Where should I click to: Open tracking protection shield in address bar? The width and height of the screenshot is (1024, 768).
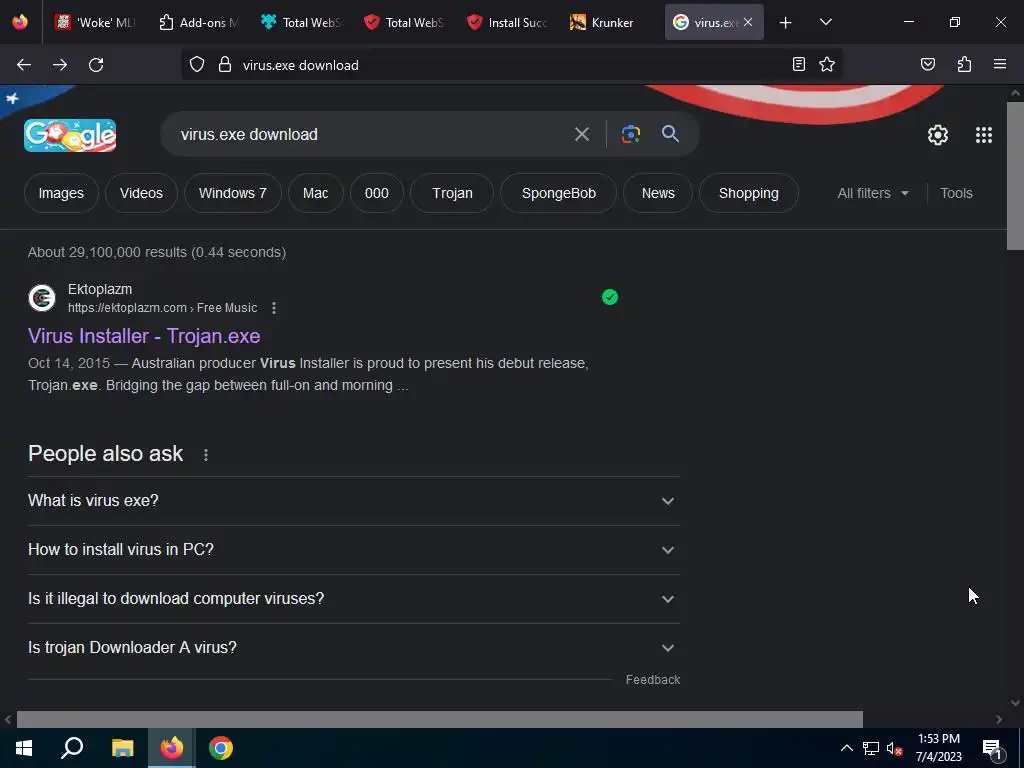197,65
